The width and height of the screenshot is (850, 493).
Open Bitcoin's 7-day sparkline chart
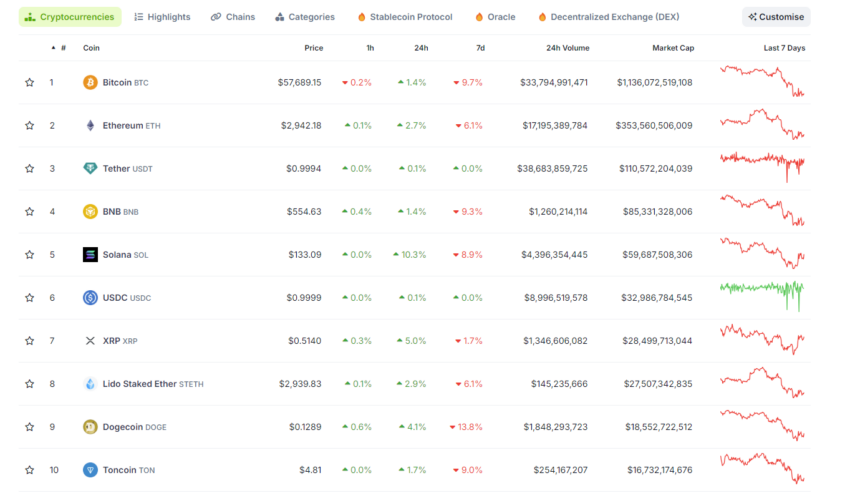762,81
